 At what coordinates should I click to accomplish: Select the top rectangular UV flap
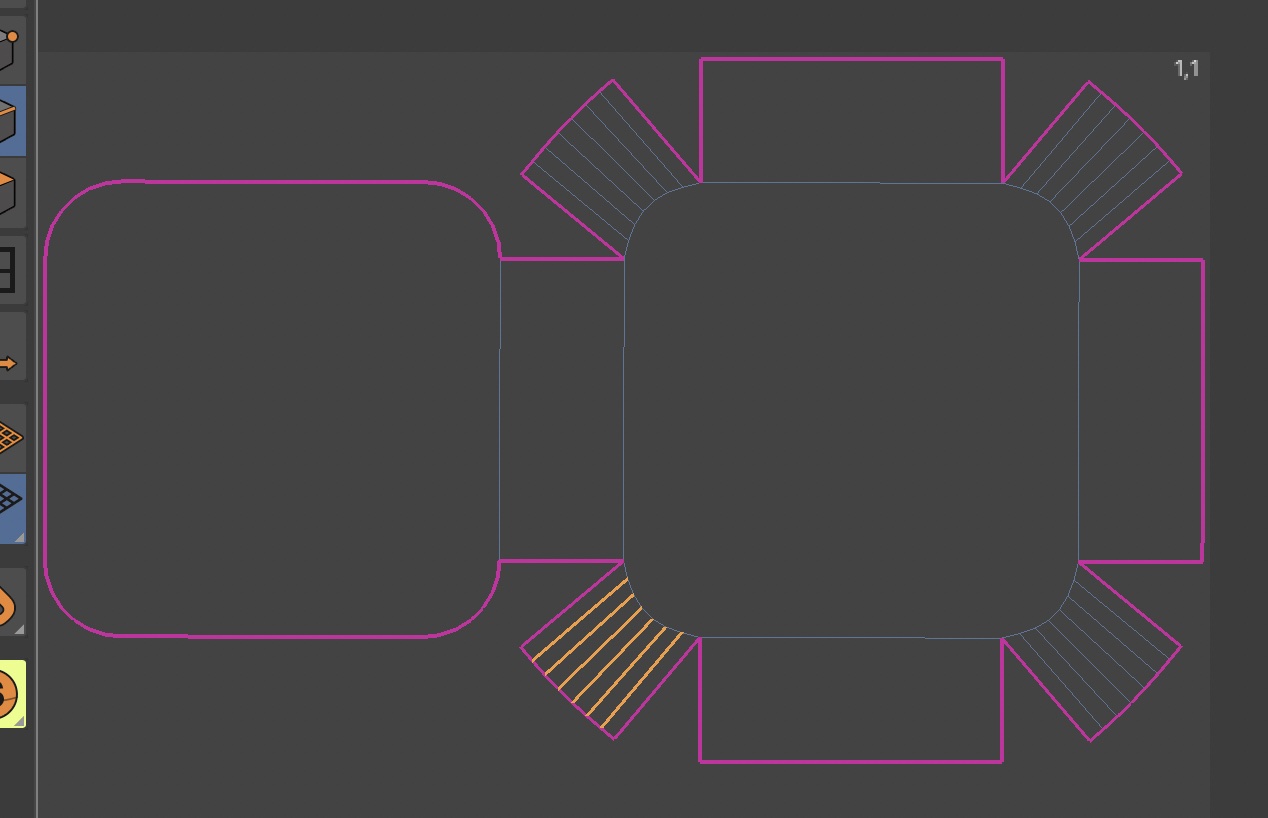pos(851,120)
